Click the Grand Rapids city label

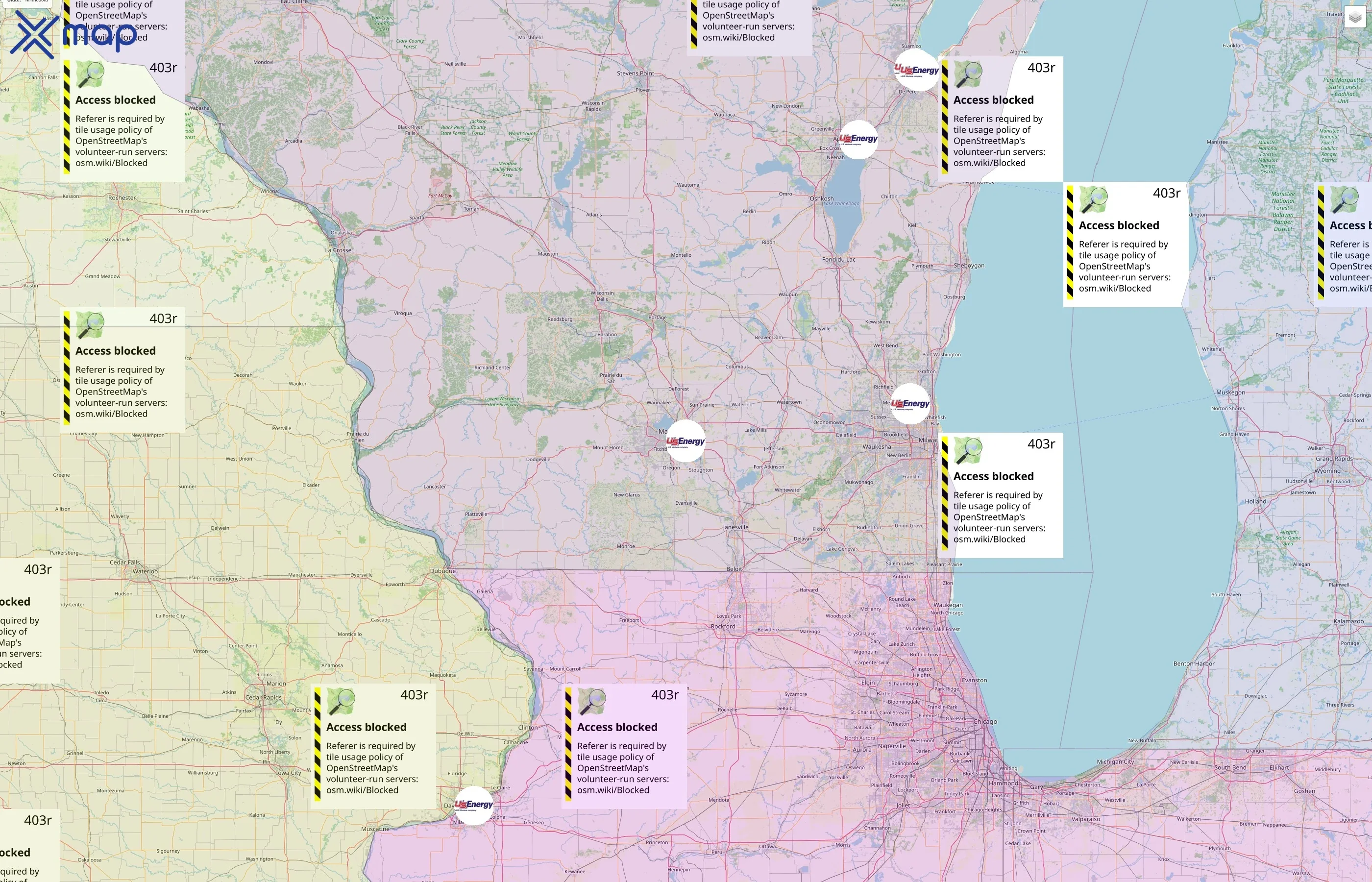pos(1334,459)
